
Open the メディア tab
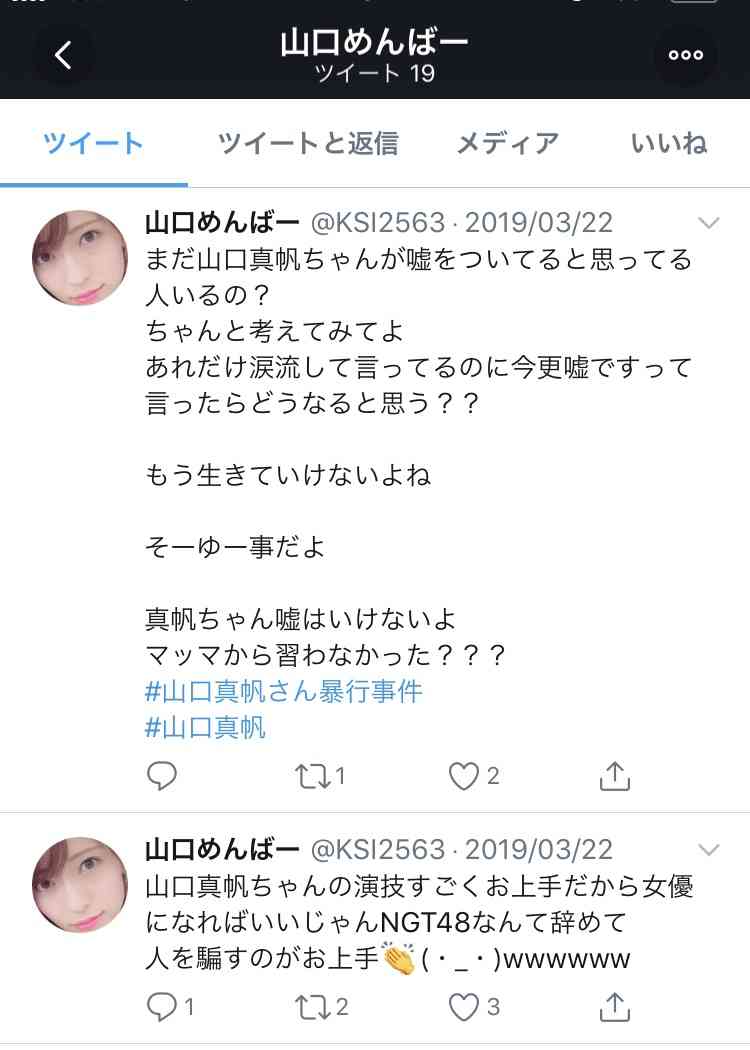tap(507, 144)
